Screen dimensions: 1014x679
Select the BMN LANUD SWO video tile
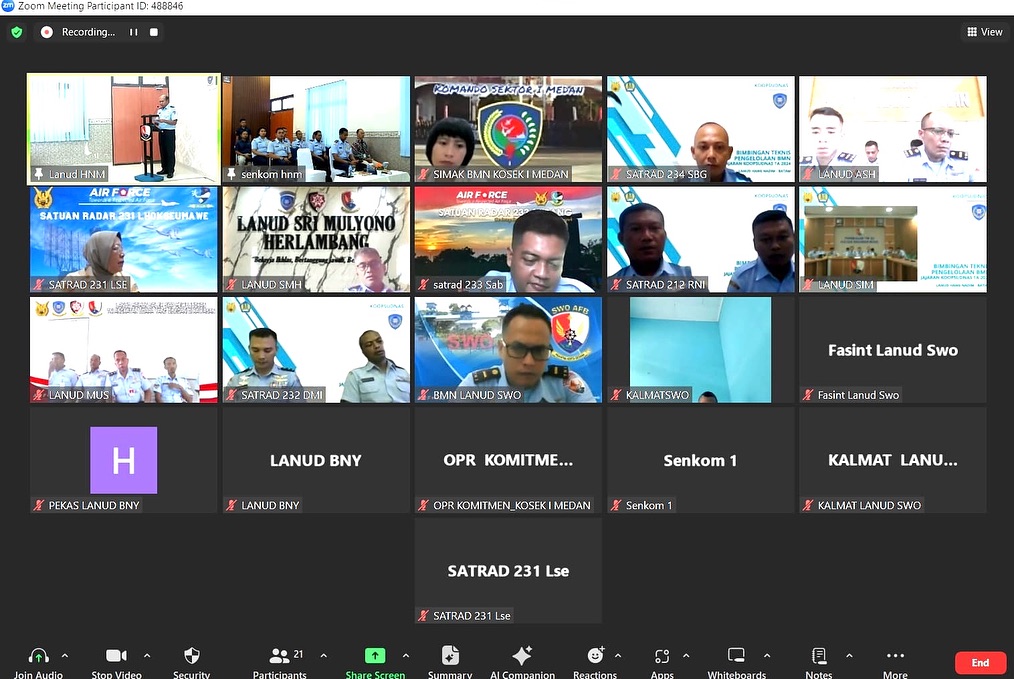tap(508, 350)
